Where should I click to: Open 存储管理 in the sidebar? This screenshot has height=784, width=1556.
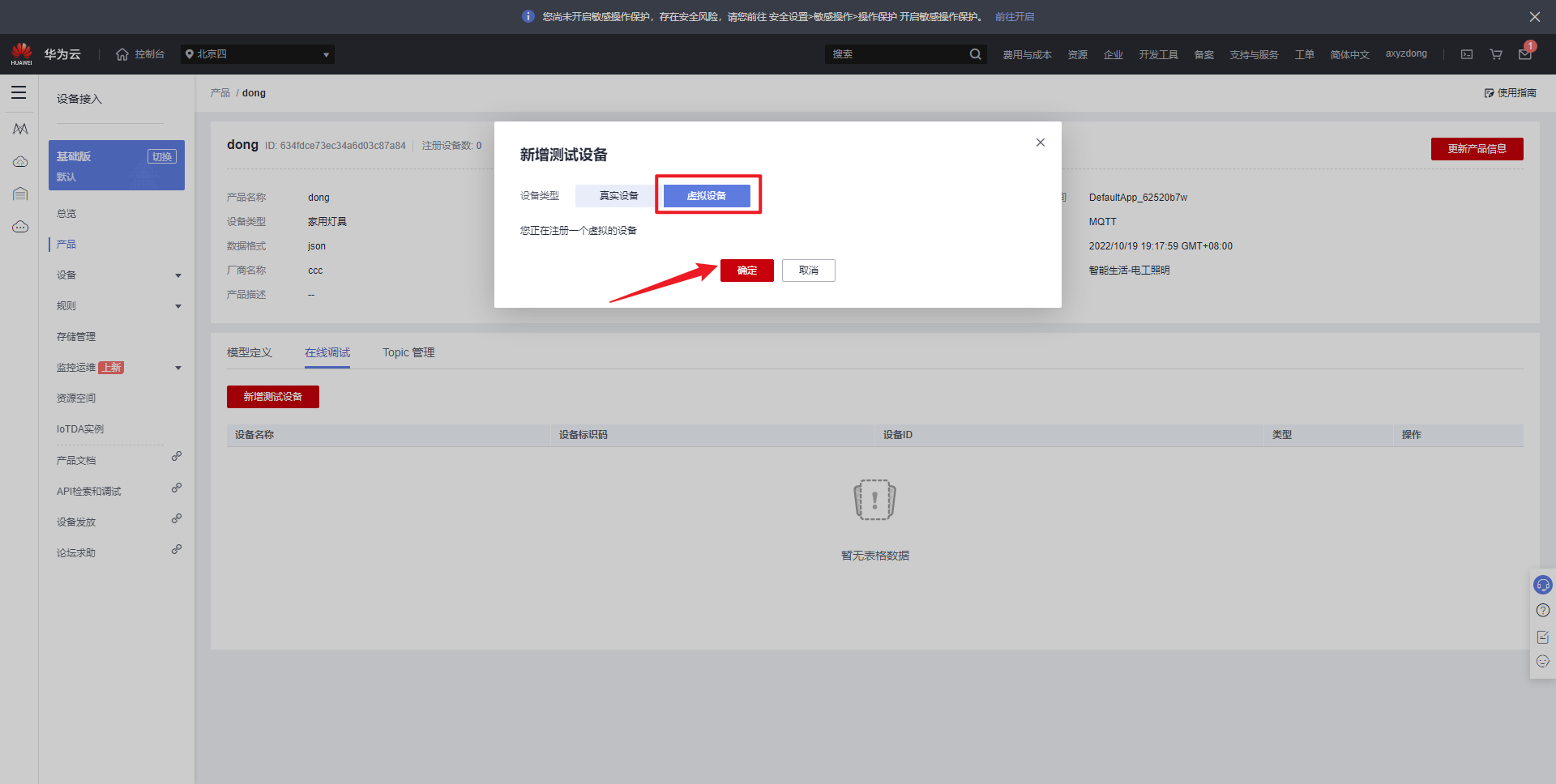(76, 337)
